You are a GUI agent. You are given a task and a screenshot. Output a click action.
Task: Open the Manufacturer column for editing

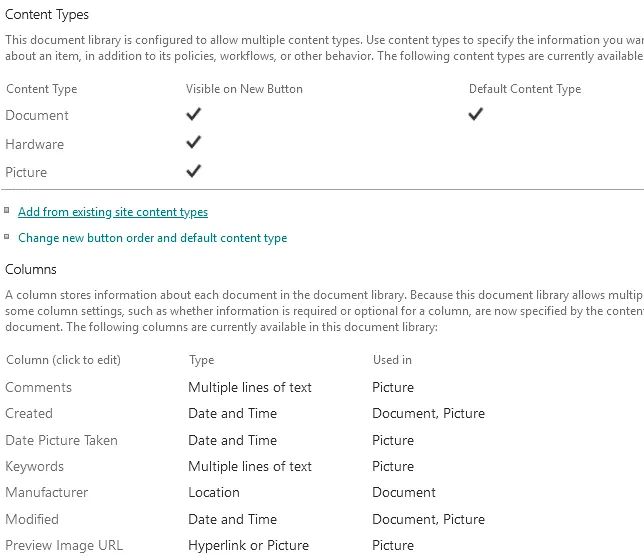pyautogui.click(x=46, y=492)
